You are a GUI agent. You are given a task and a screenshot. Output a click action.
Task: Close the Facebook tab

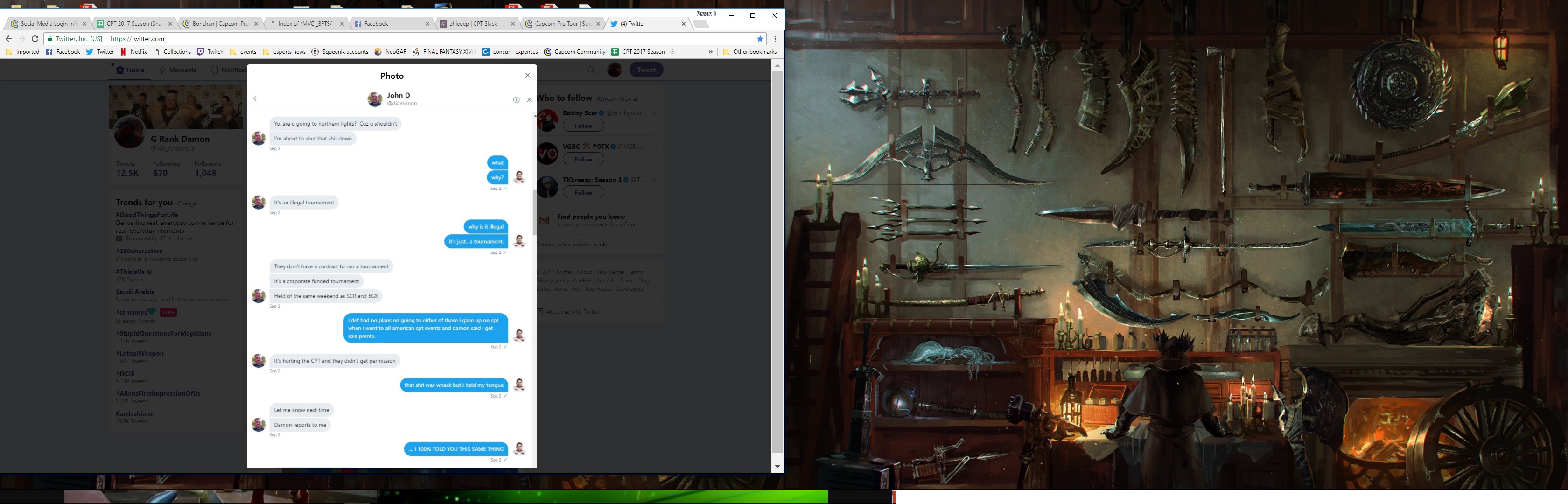click(x=427, y=24)
